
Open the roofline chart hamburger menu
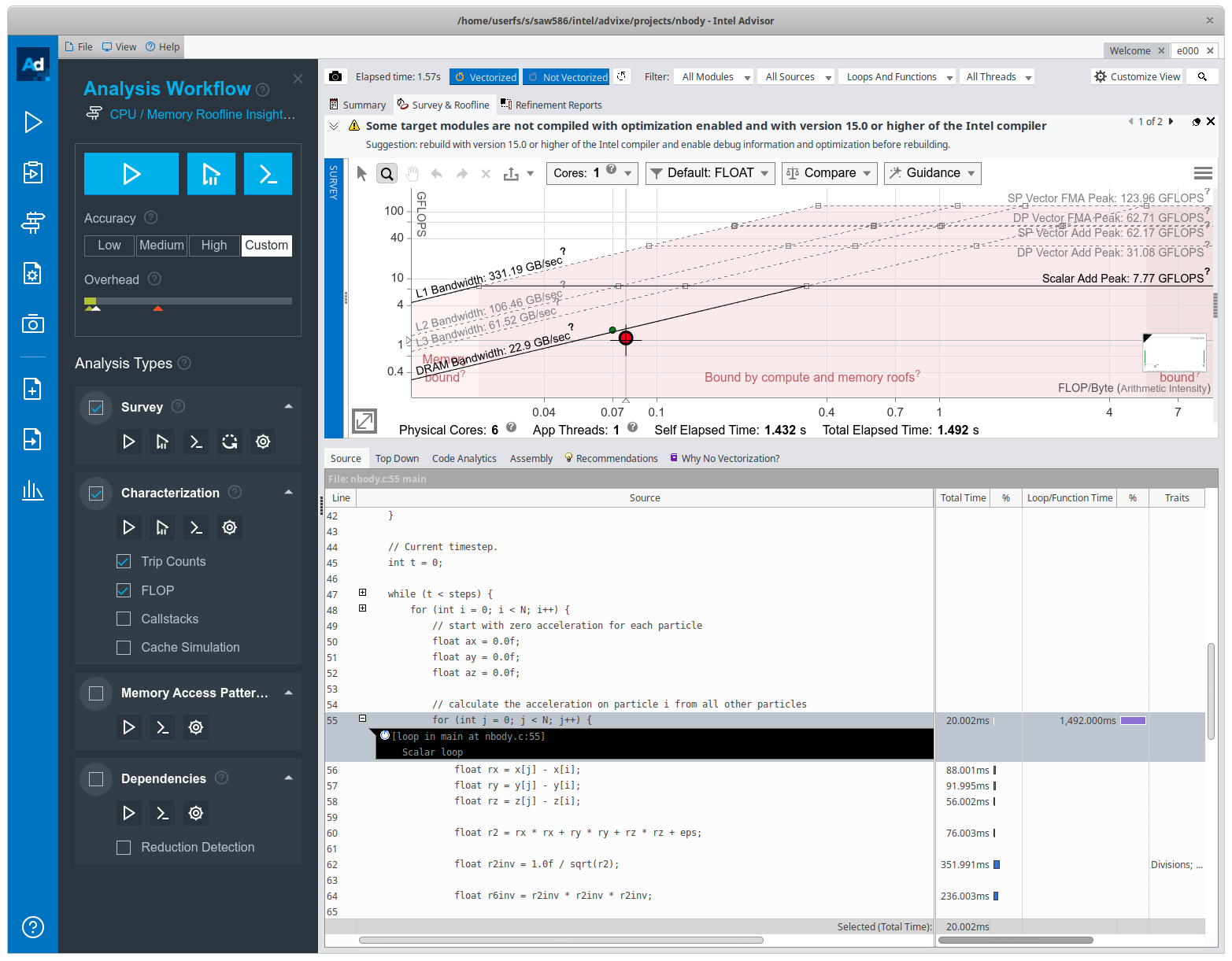point(1203,173)
